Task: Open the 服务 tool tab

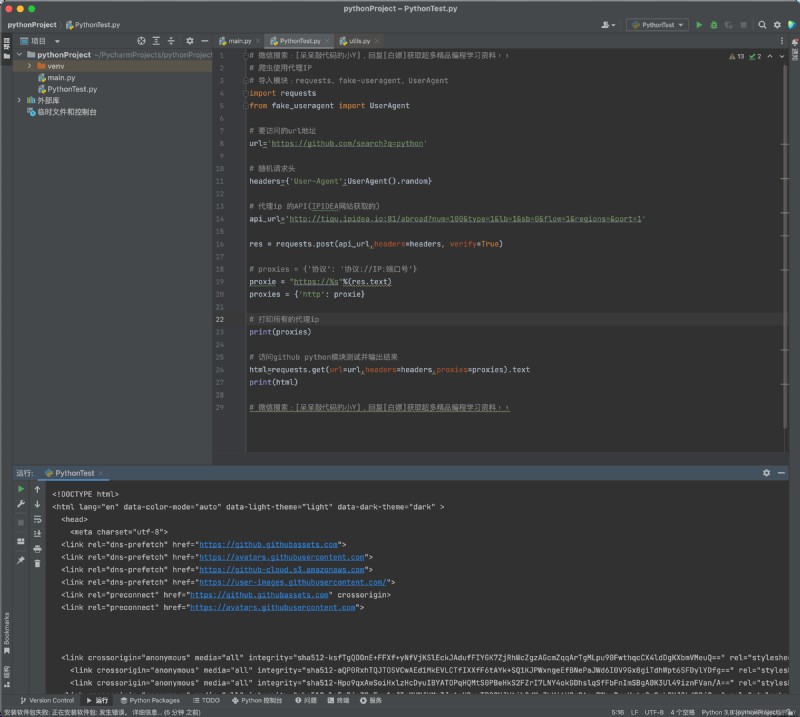Action: coord(371,700)
